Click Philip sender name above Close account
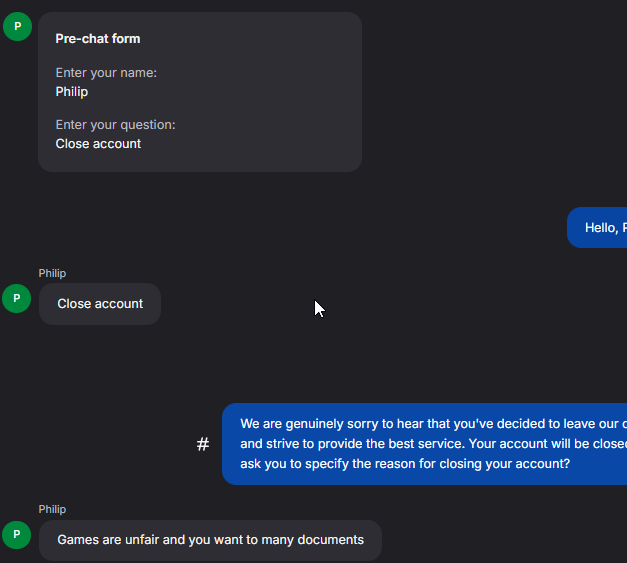 pos(52,273)
